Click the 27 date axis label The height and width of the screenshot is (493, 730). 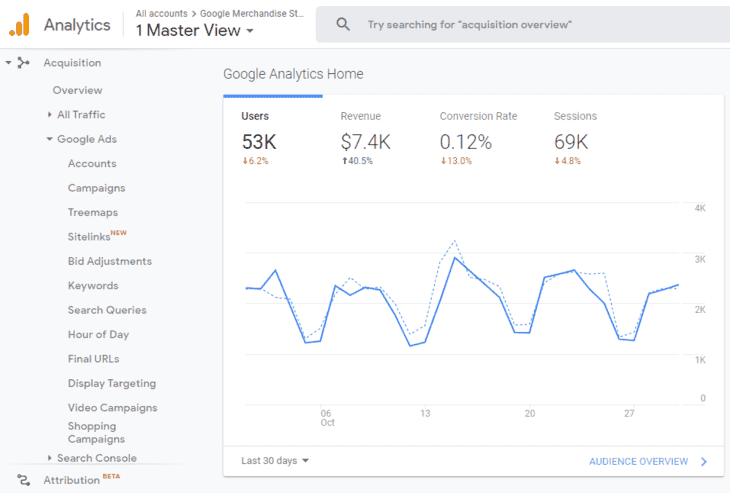(x=629, y=413)
